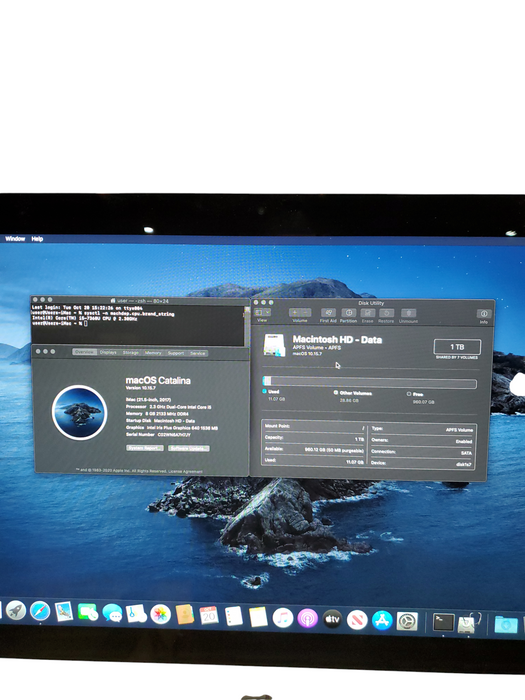
Task: Click the System Report button
Action: pos(145,448)
